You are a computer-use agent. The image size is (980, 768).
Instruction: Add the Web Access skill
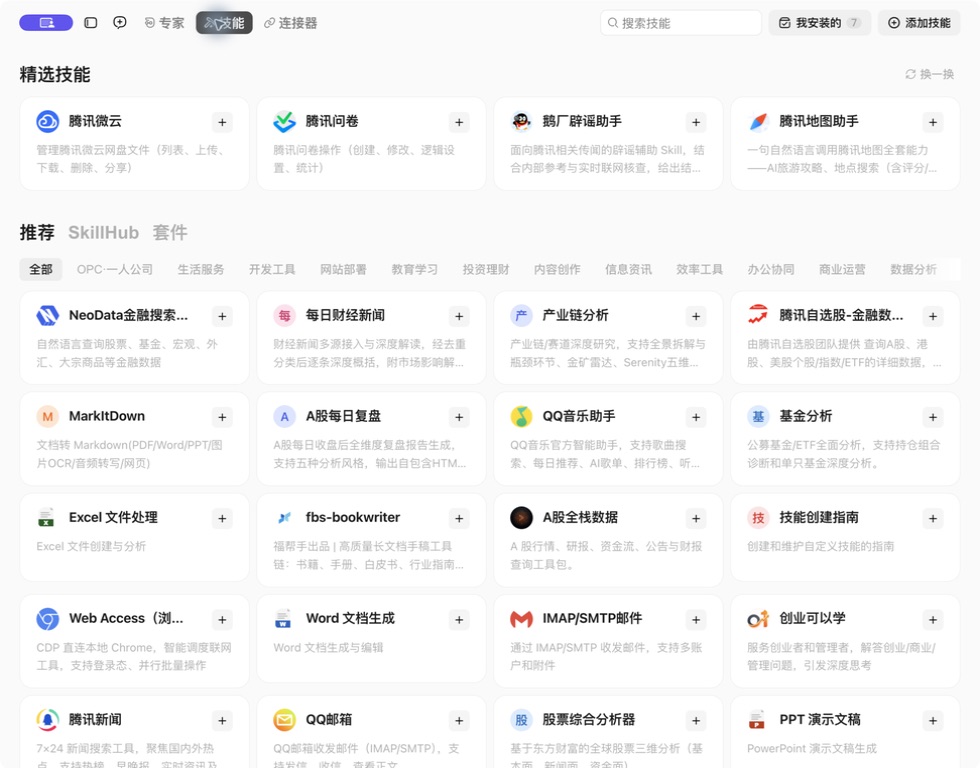(x=222, y=620)
